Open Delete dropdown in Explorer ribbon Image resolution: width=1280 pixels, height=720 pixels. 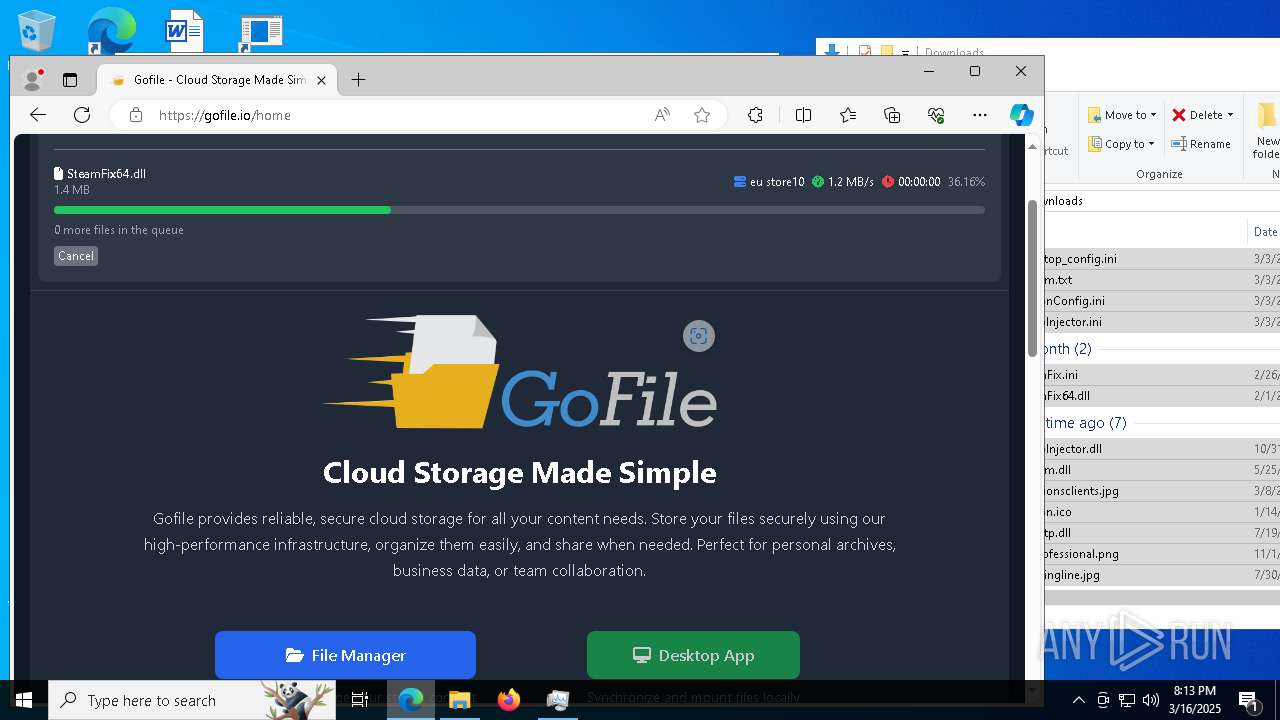pos(1203,115)
